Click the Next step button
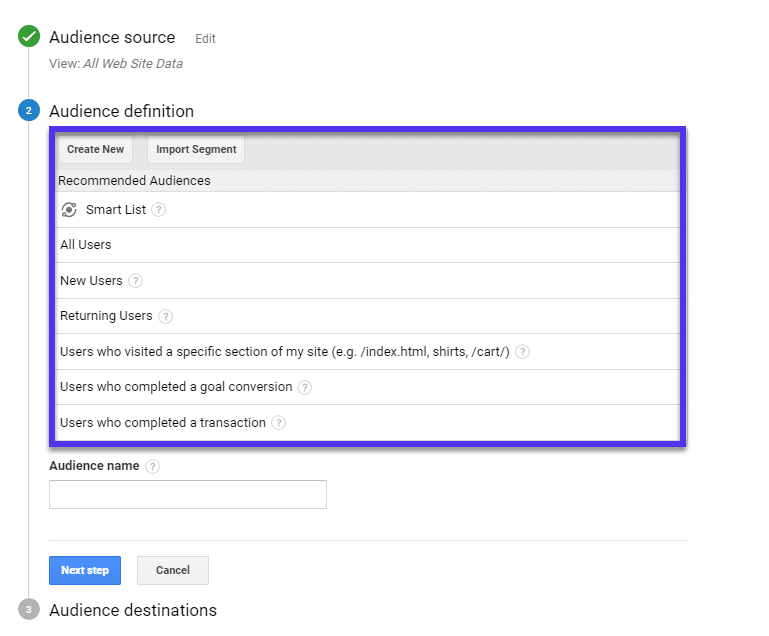The image size is (769, 636). 85,570
